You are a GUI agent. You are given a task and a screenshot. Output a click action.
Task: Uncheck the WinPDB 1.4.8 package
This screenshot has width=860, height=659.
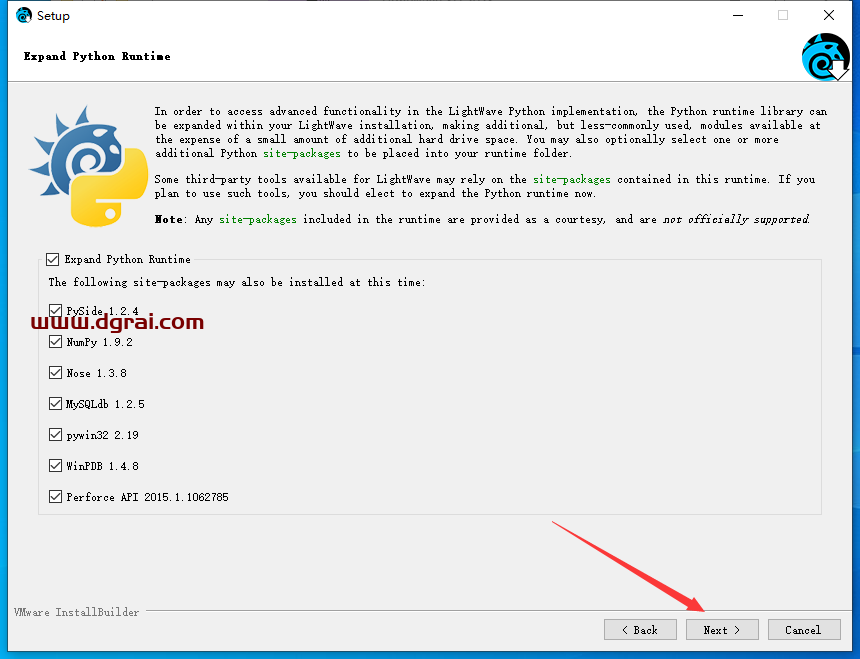(x=56, y=466)
